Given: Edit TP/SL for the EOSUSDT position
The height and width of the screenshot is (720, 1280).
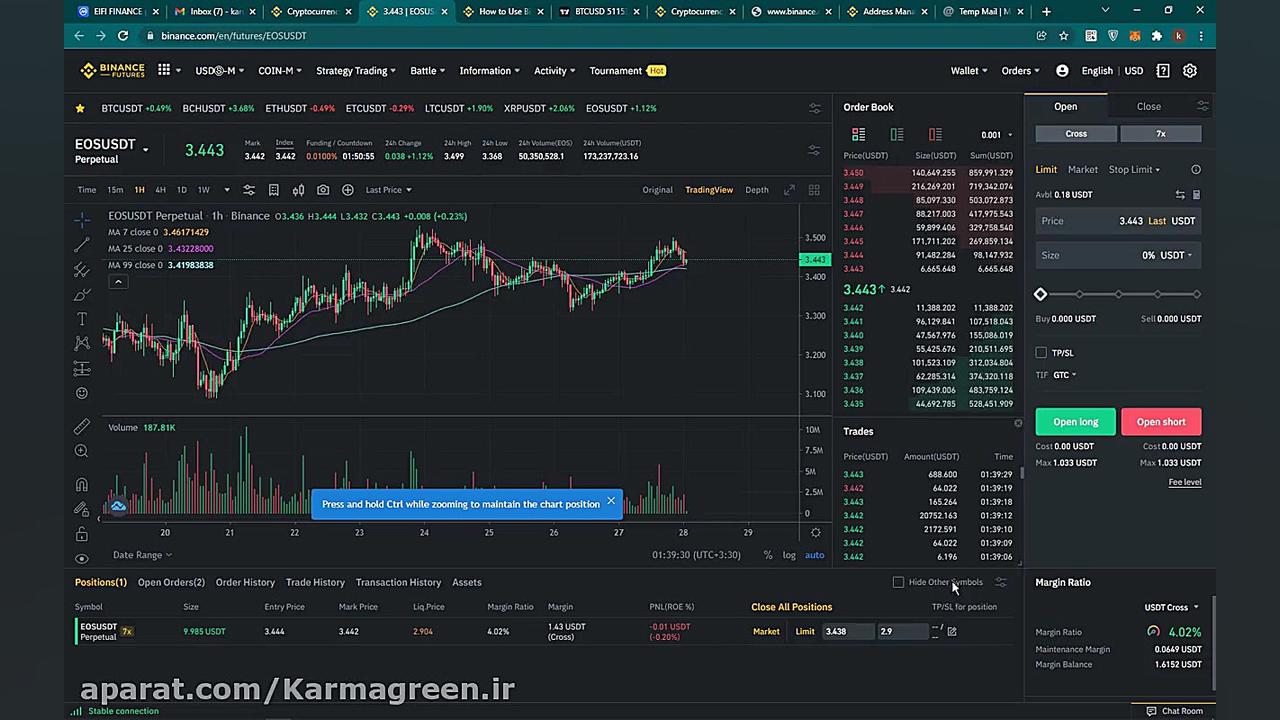Looking at the screenshot, I should point(952,631).
